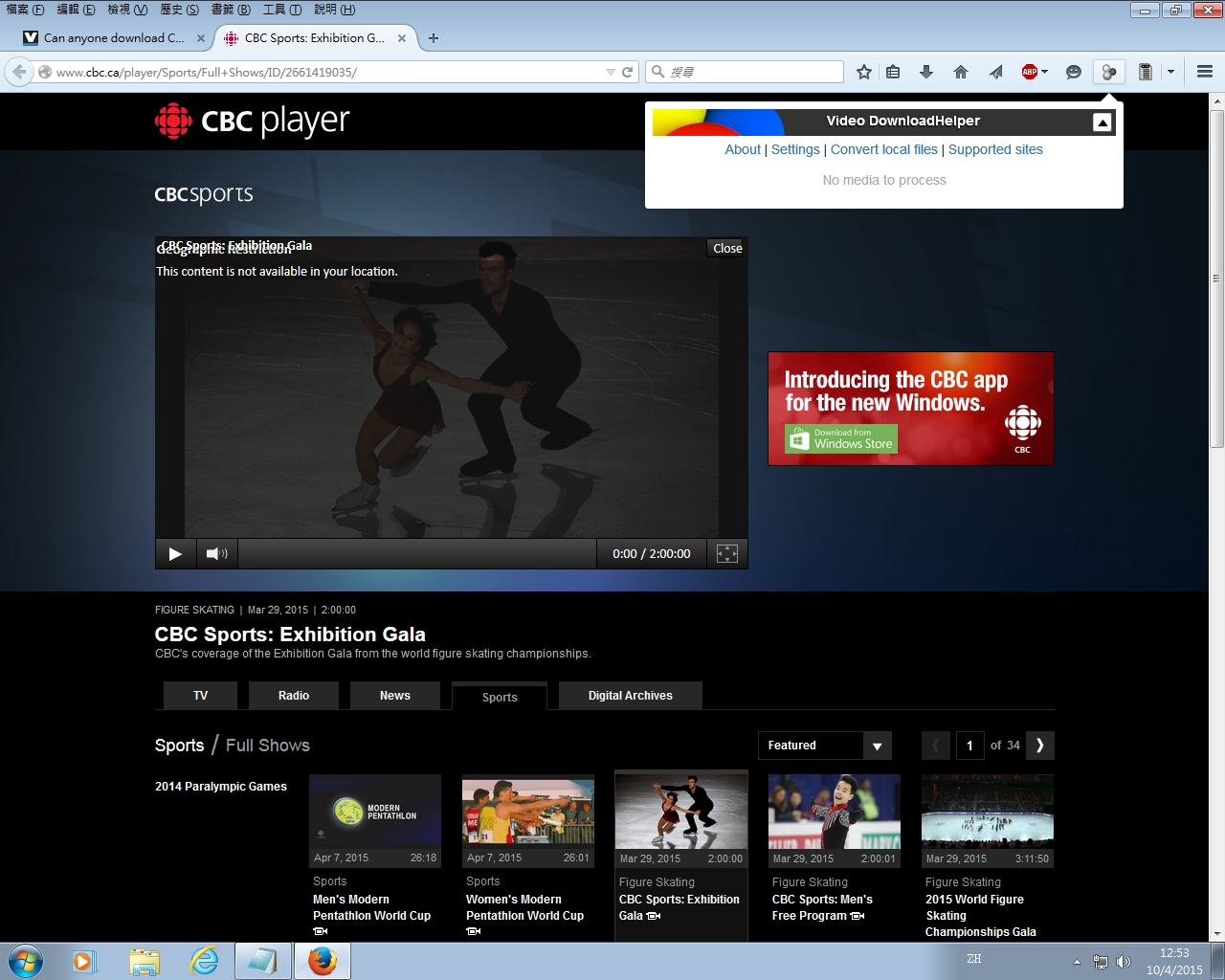Focus the browser search box
The image size is (1225, 980).
[744, 72]
